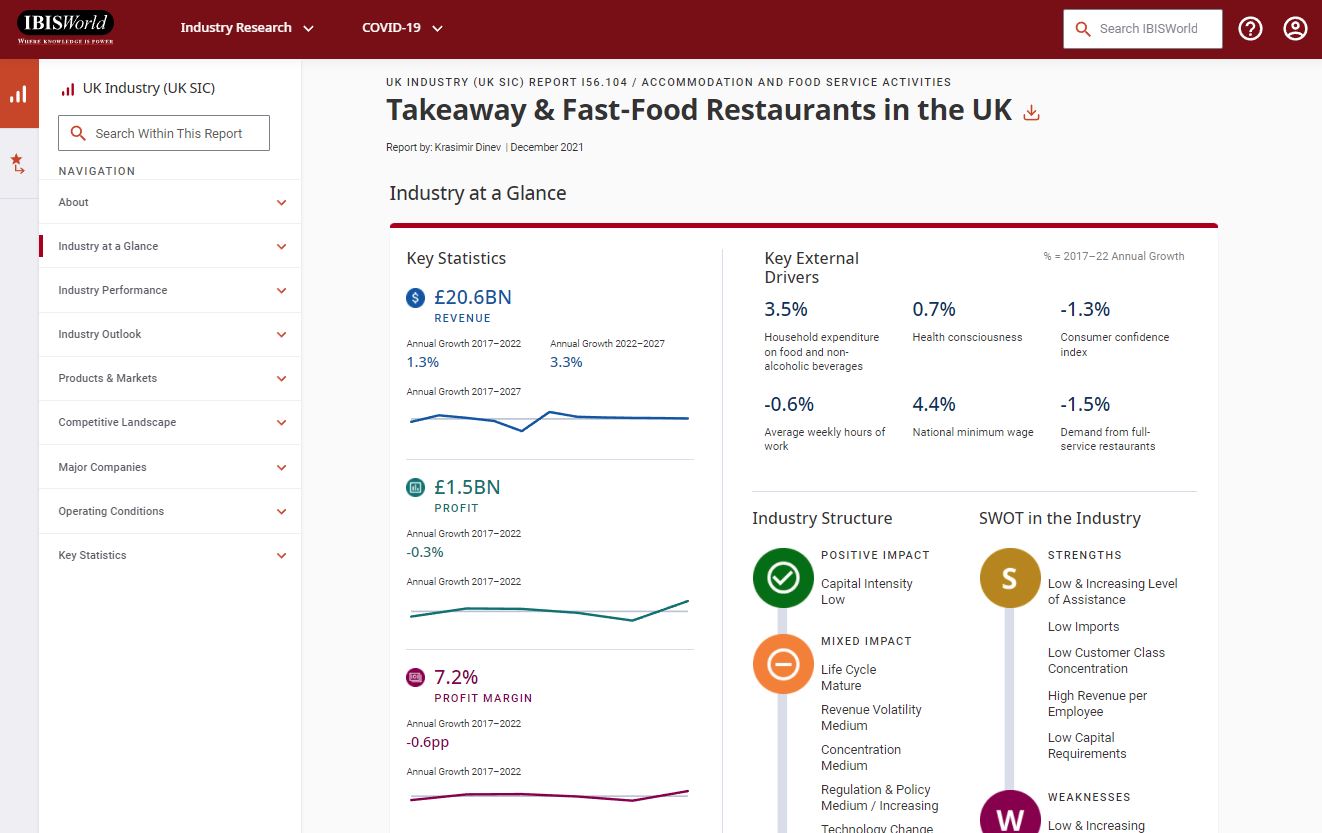Open the COVID-19 dropdown menu
This screenshot has height=833, width=1322.
tap(402, 28)
